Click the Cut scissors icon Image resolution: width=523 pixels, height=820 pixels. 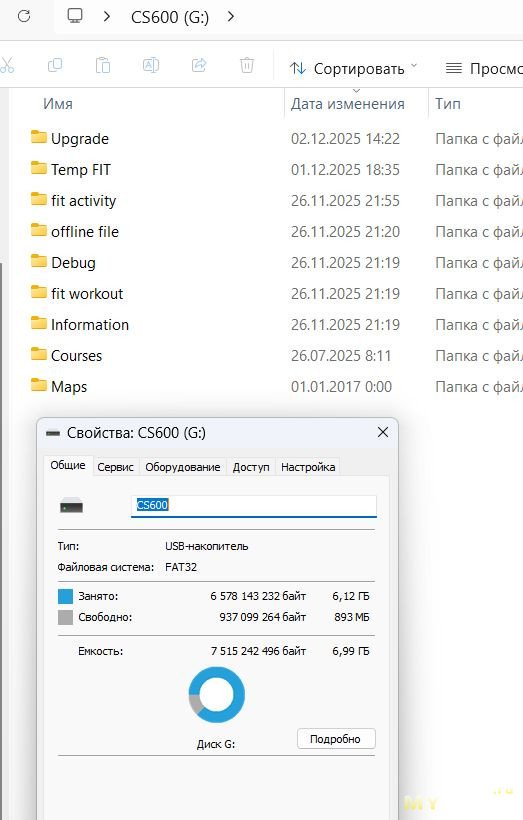[x=7, y=65]
